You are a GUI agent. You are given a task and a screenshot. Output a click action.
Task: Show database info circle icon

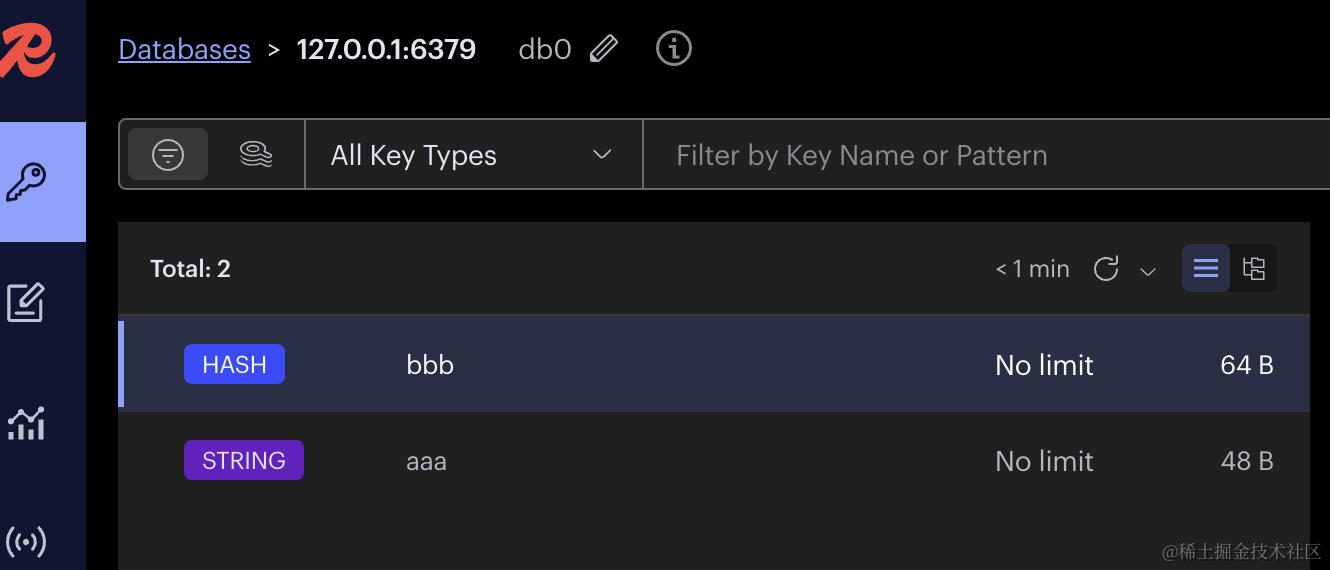click(674, 48)
